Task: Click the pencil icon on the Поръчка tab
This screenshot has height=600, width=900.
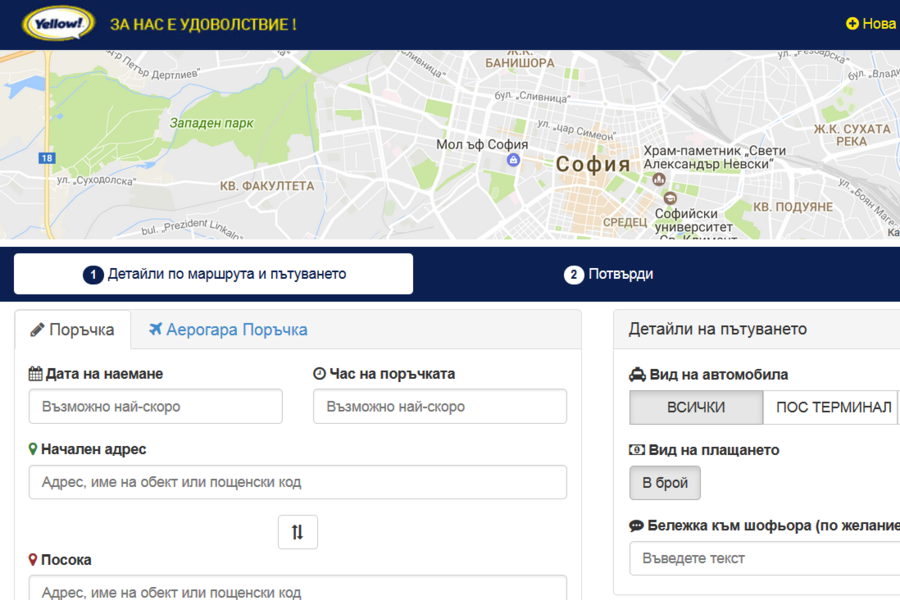Action: point(38,328)
